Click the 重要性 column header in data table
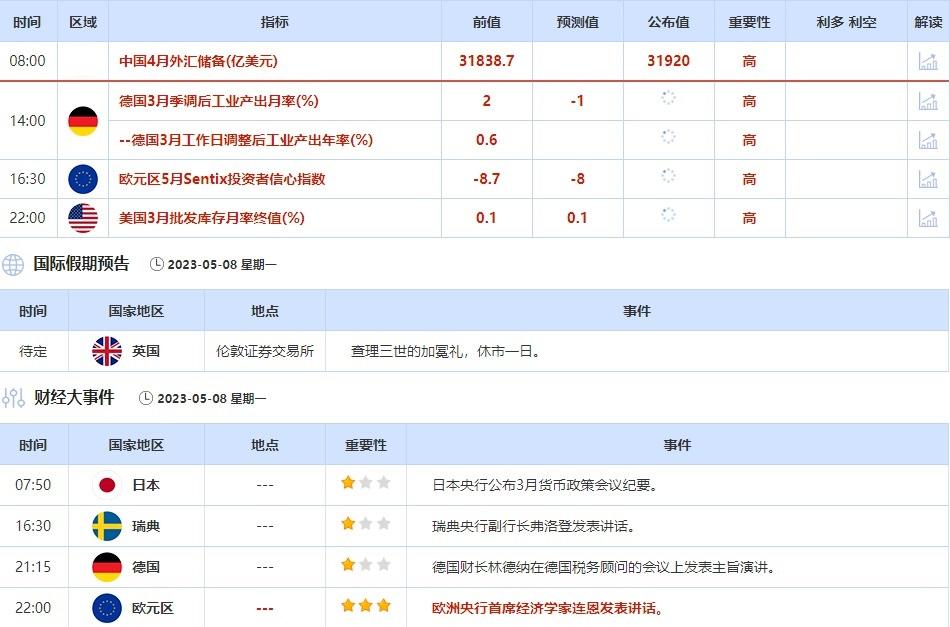 coord(749,21)
